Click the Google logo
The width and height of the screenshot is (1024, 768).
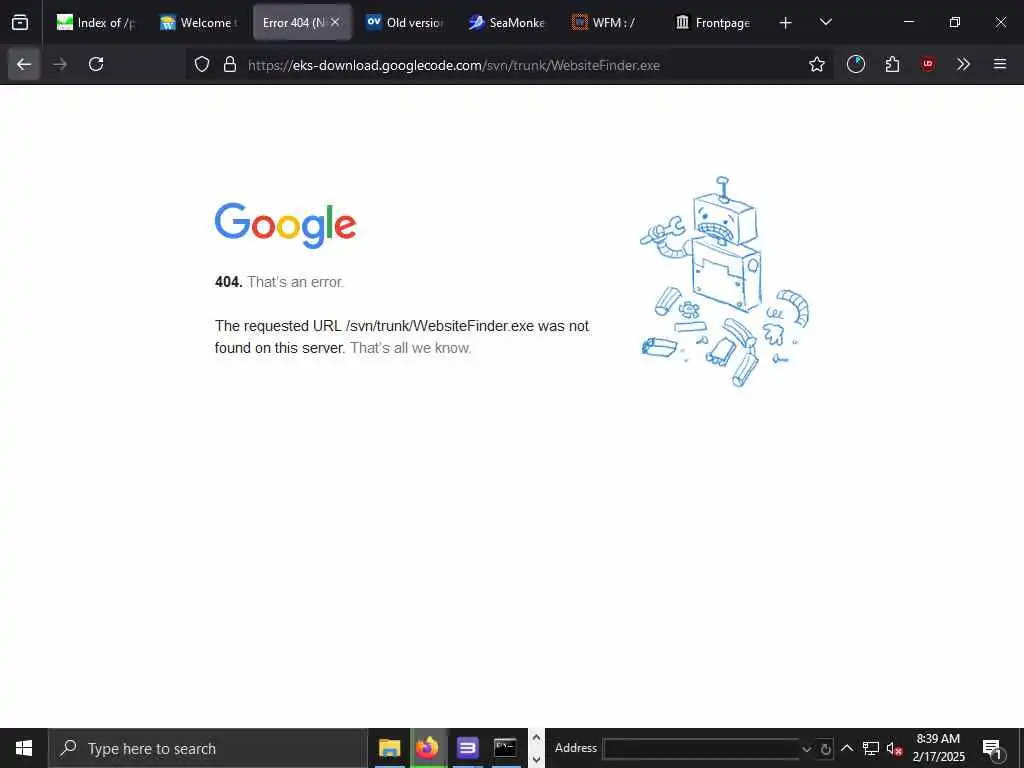click(285, 225)
